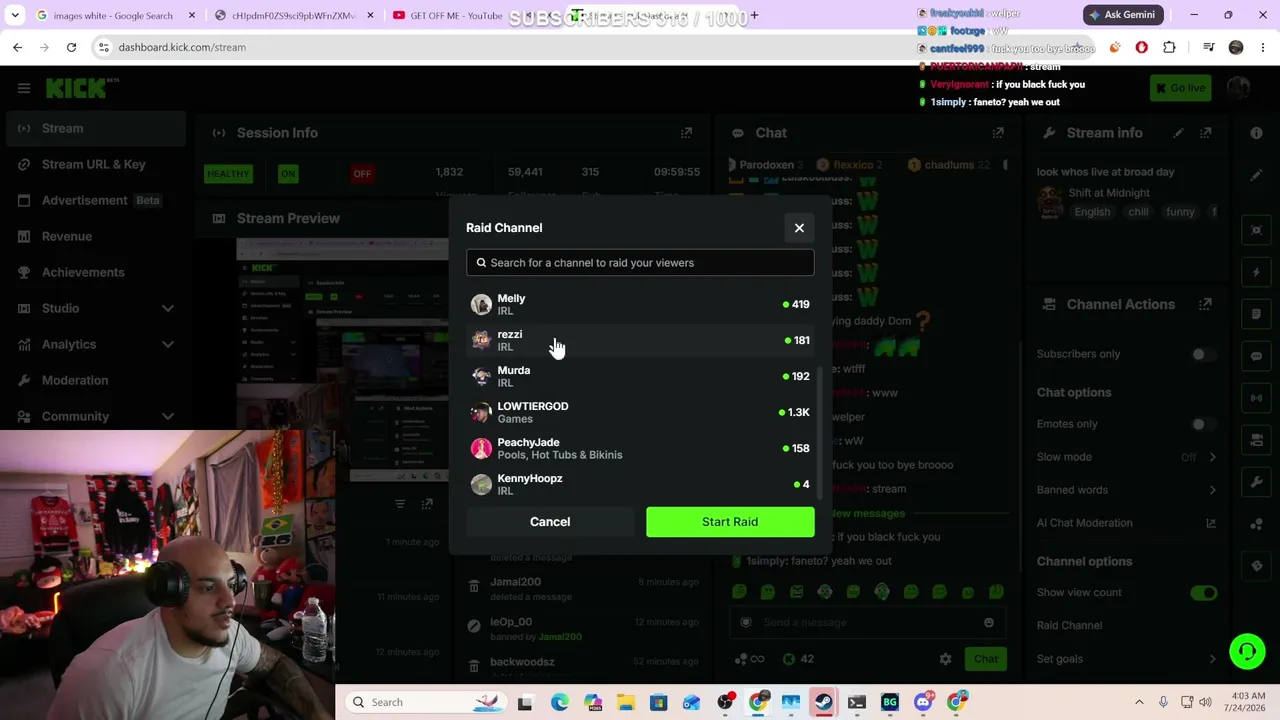Open File Explorer from the taskbar
The image size is (1280, 720).
pos(626,702)
